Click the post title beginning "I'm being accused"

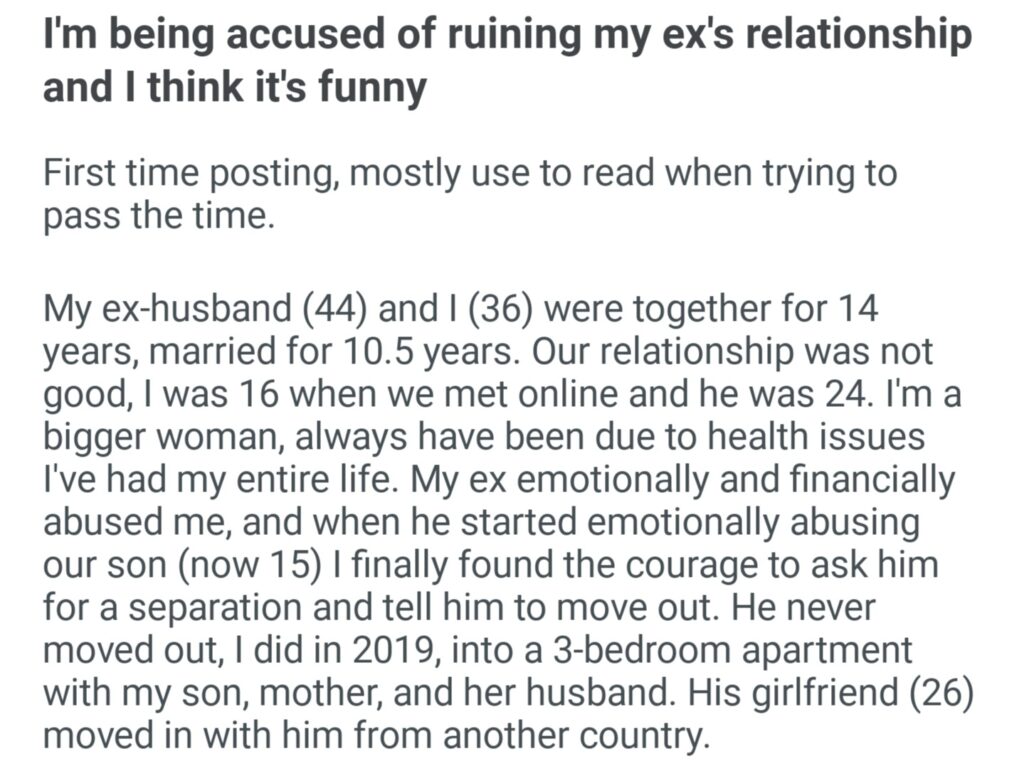tap(506, 36)
